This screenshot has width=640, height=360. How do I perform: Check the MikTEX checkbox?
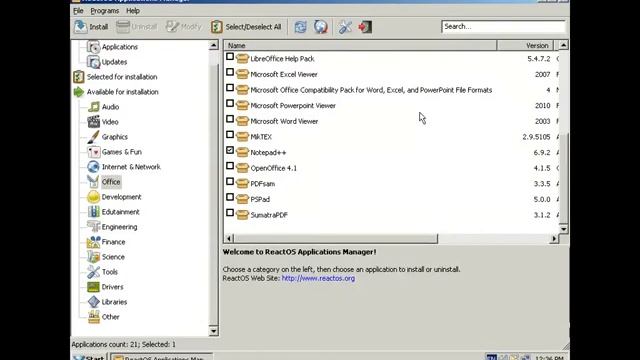(230, 135)
